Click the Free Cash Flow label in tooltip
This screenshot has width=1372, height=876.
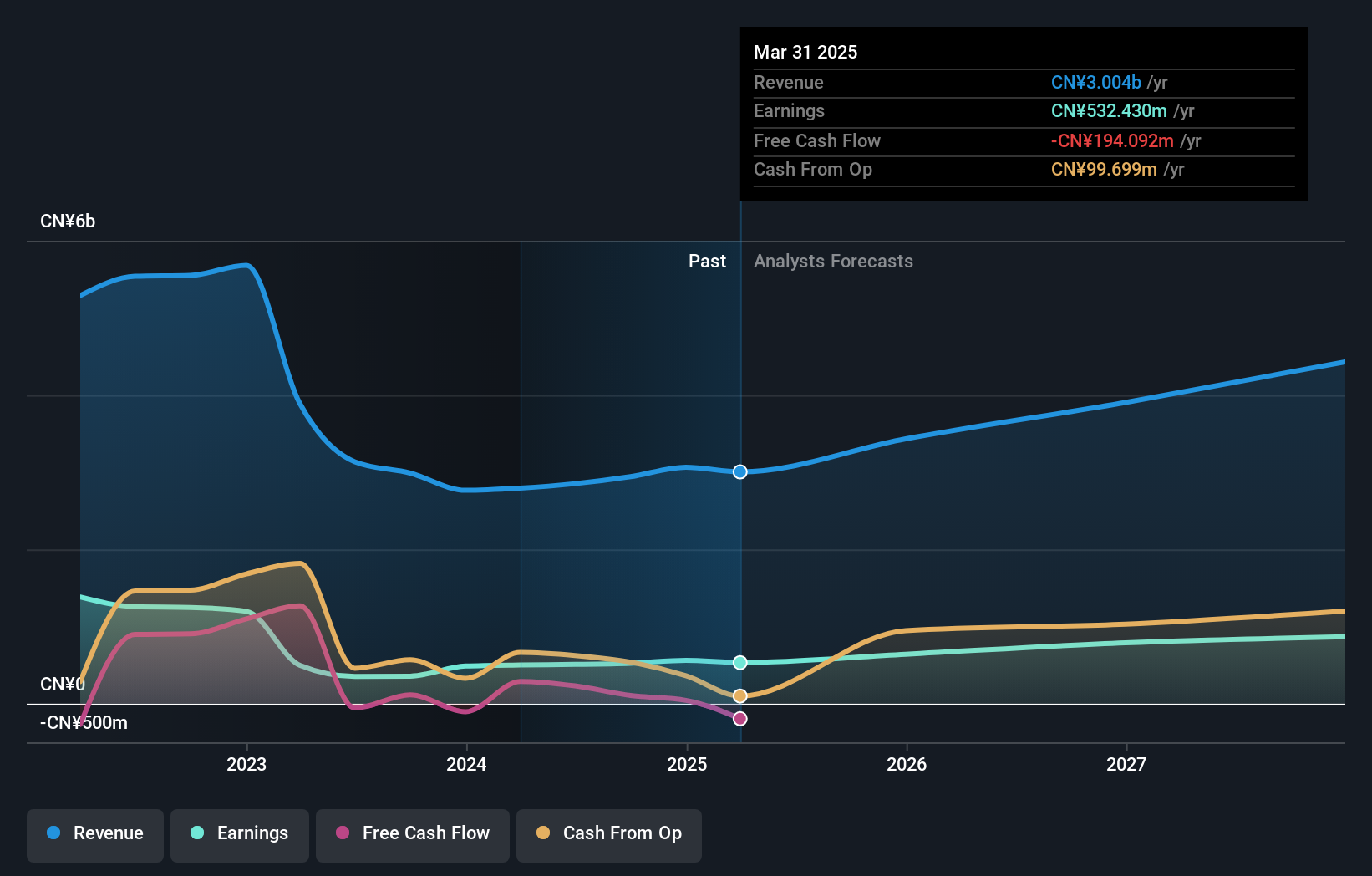[x=817, y=141]
